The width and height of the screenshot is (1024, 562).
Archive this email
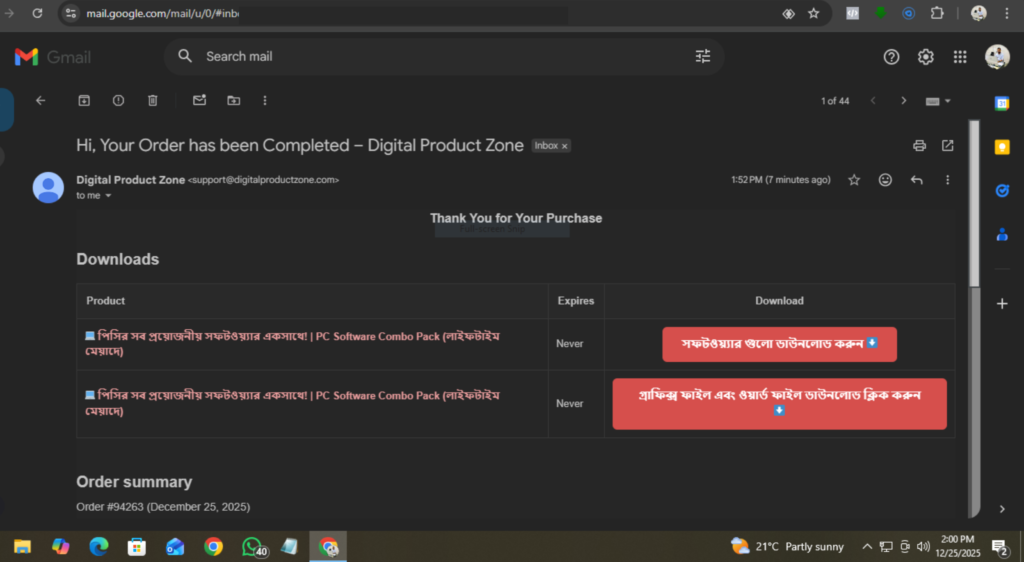pos(85,100)
